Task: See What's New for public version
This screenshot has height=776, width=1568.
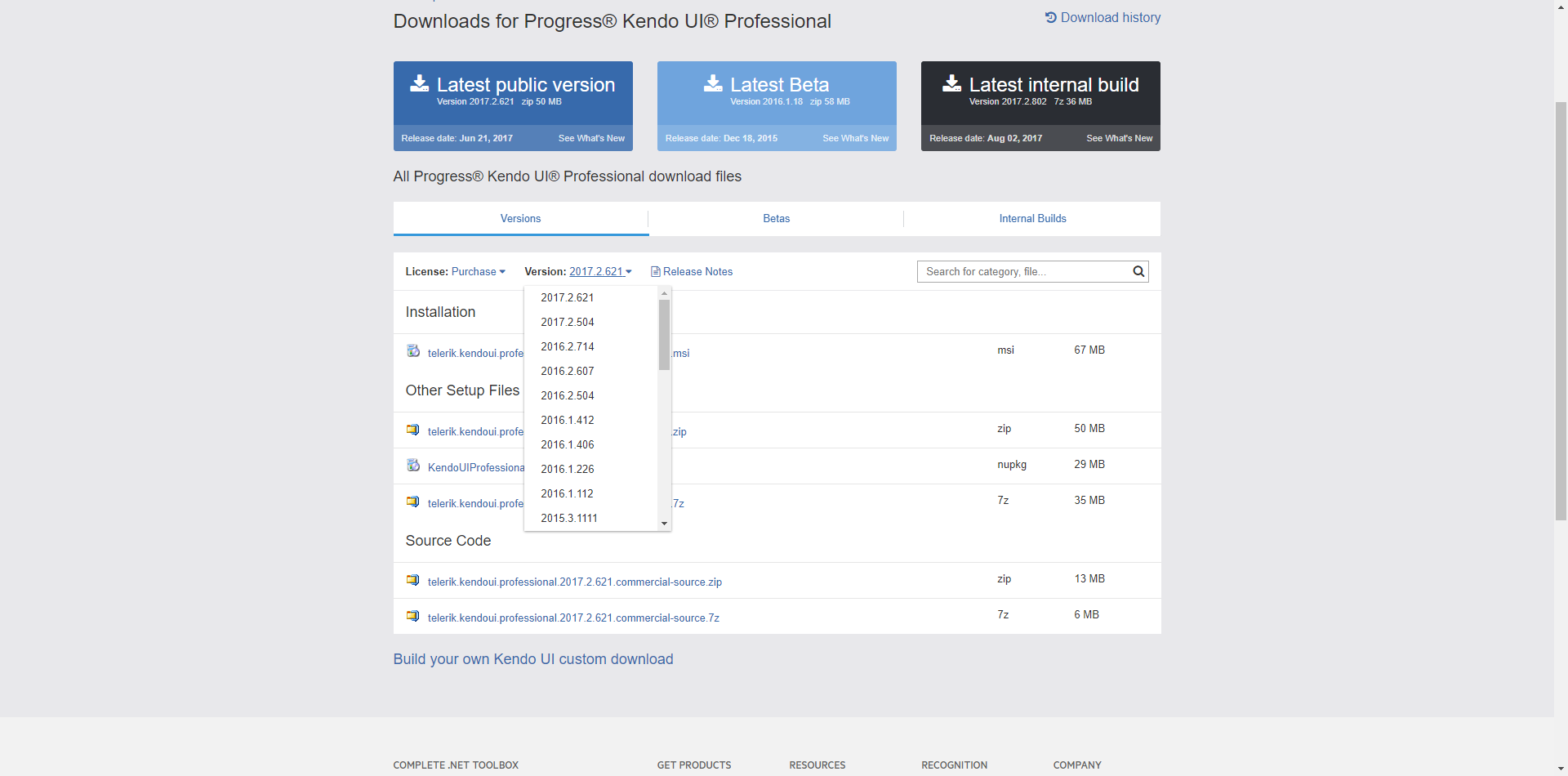Action: tap(591, 138)
